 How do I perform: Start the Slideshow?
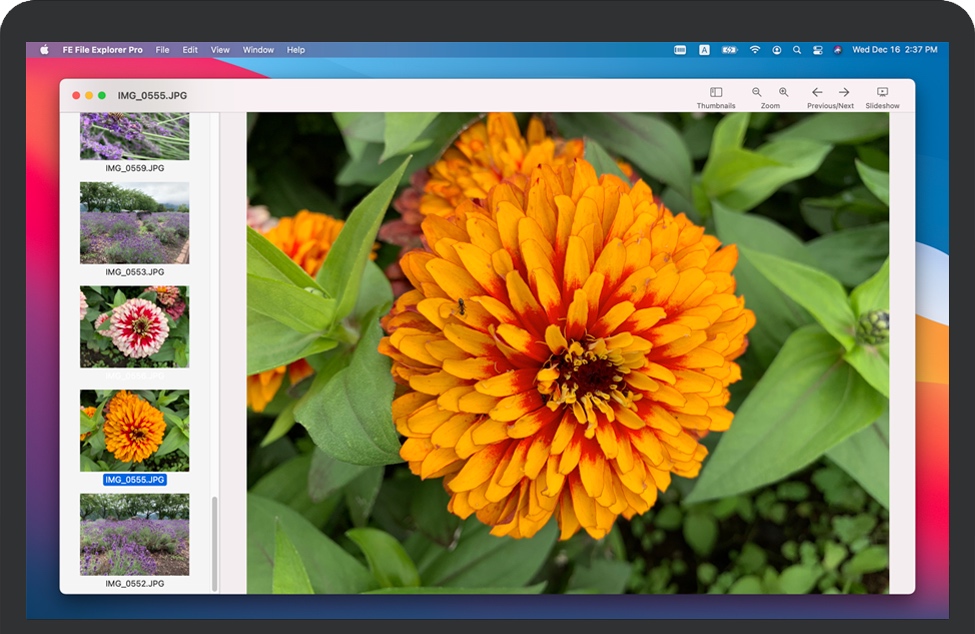(x=882, y=93)
